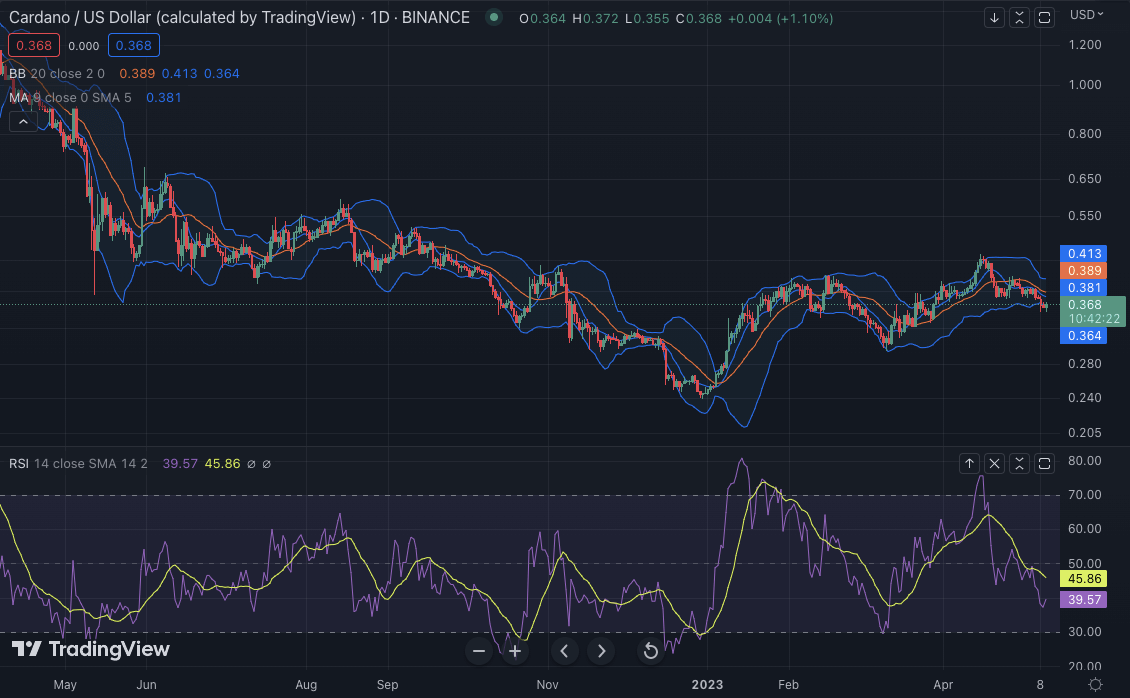
Task: Click the high value H0.372 in header
Action: (x=595, y=18)
